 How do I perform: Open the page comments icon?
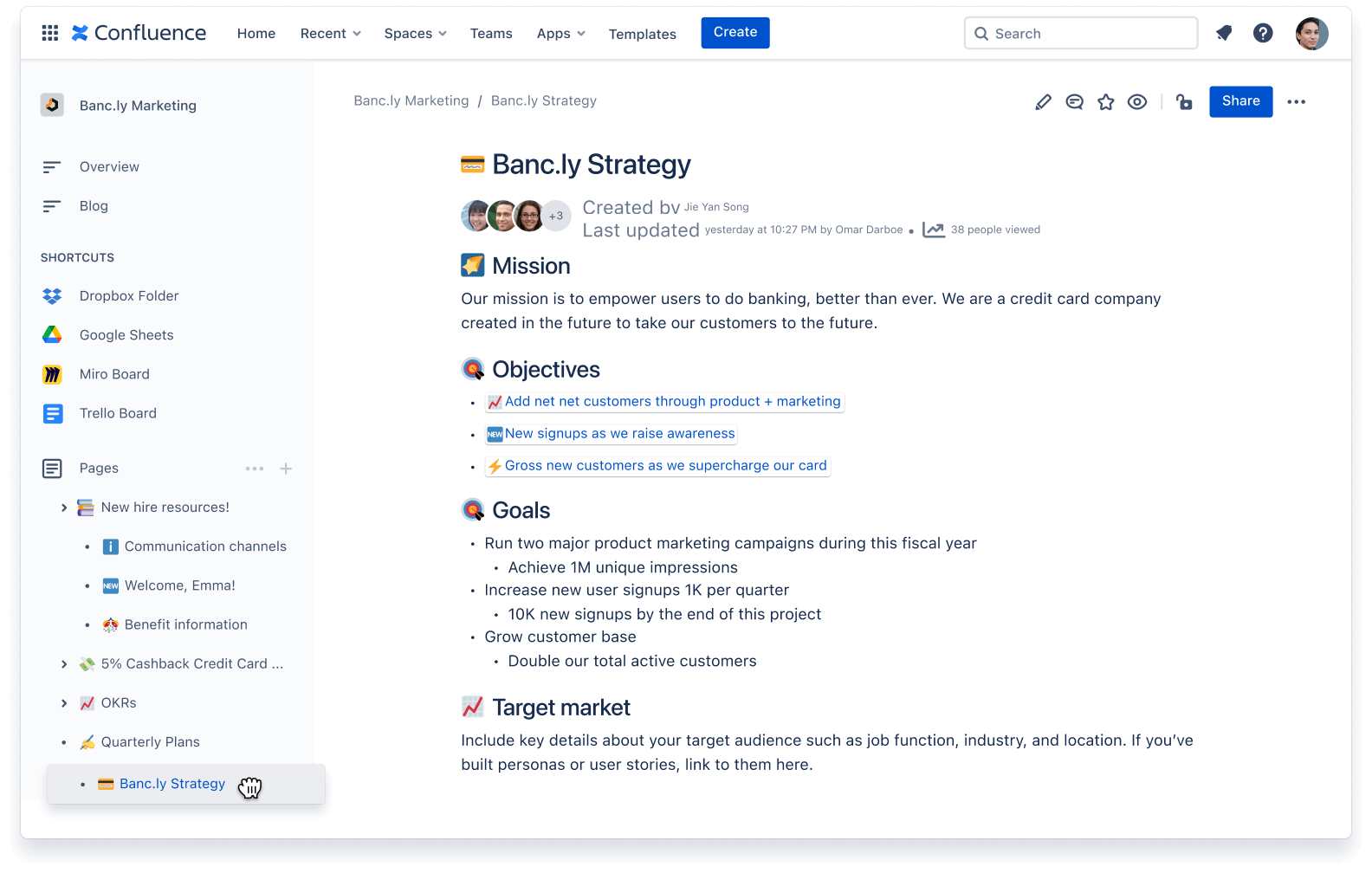1074,102
